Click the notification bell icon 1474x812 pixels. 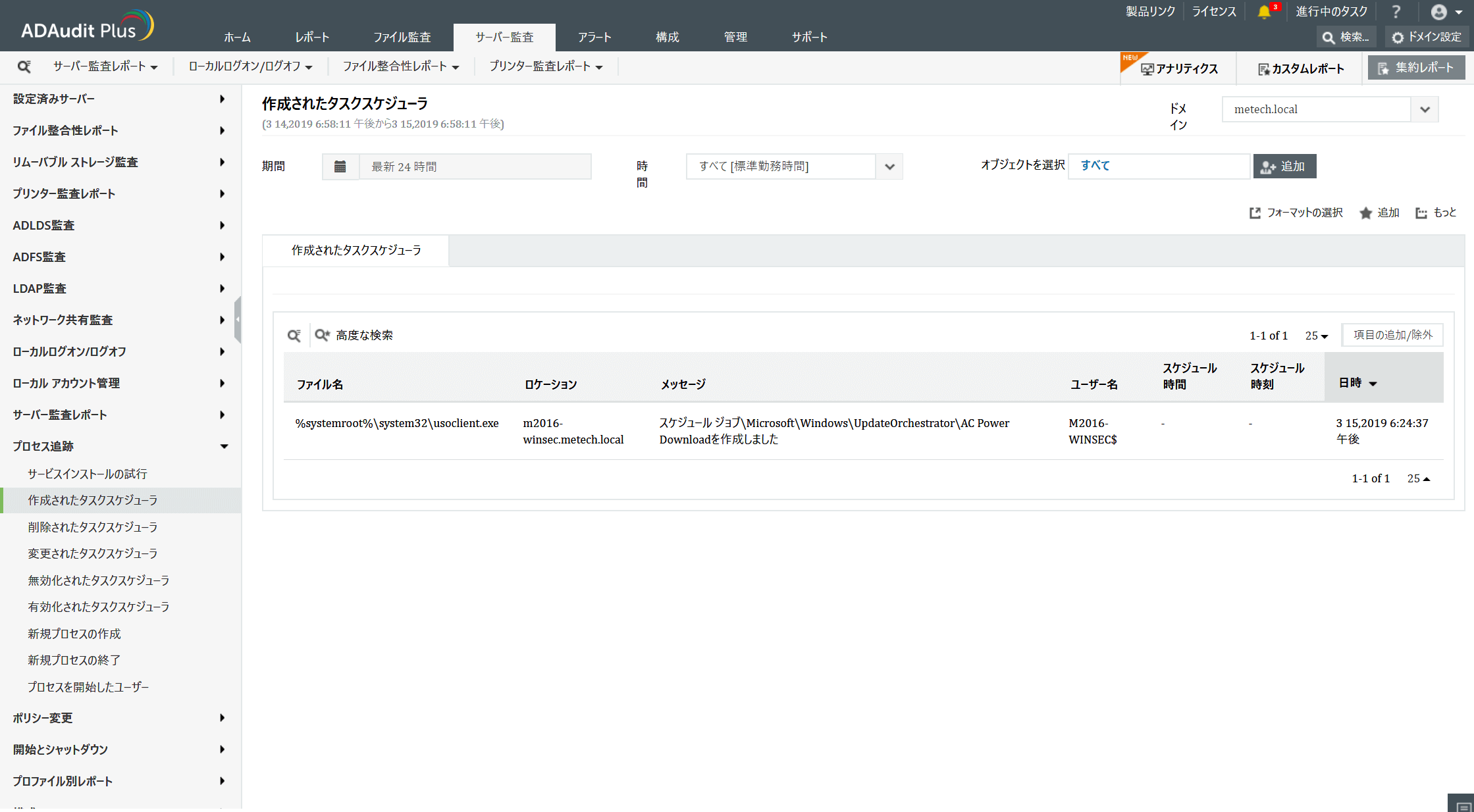(1263, 12)
